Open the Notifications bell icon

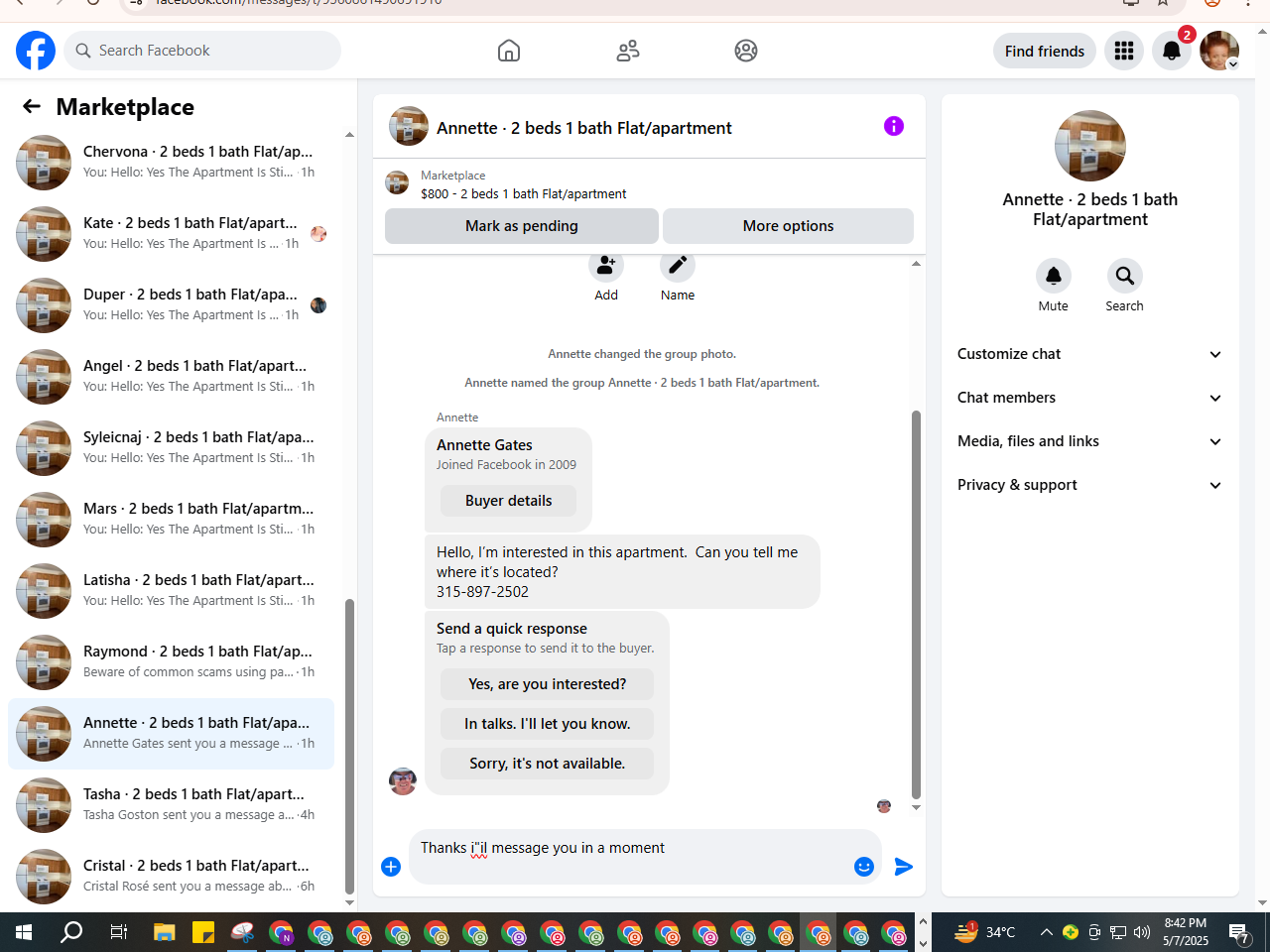[1172, 51]
